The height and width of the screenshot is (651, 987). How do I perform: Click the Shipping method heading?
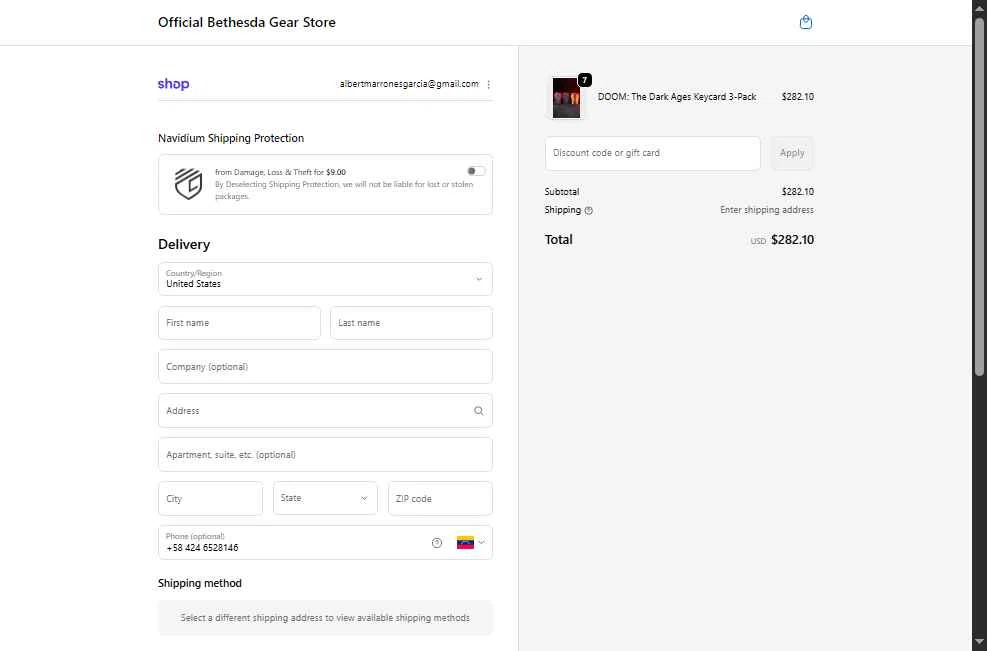pos(200,584)
